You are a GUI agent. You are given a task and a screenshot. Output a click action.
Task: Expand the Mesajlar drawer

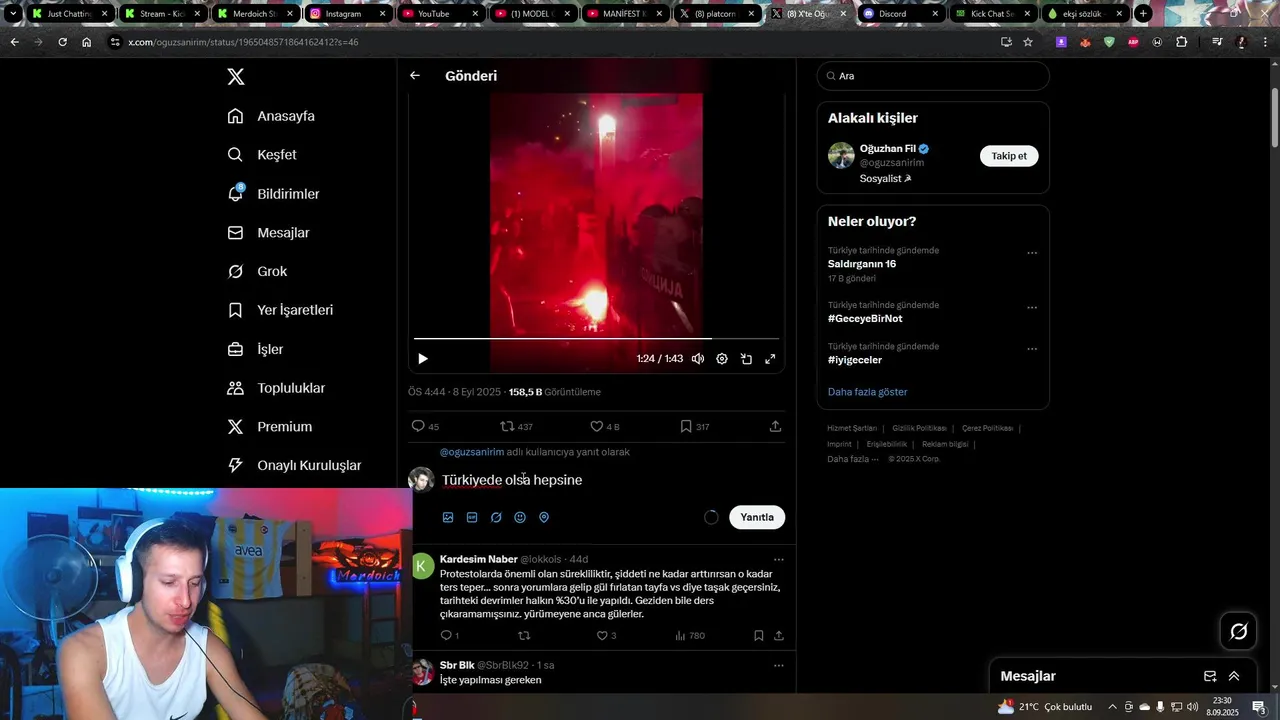(1234, 677)
